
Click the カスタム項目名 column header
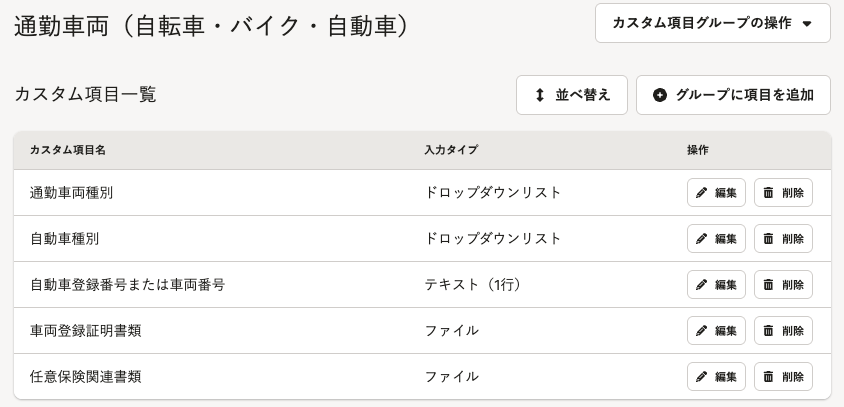[68, 150]
